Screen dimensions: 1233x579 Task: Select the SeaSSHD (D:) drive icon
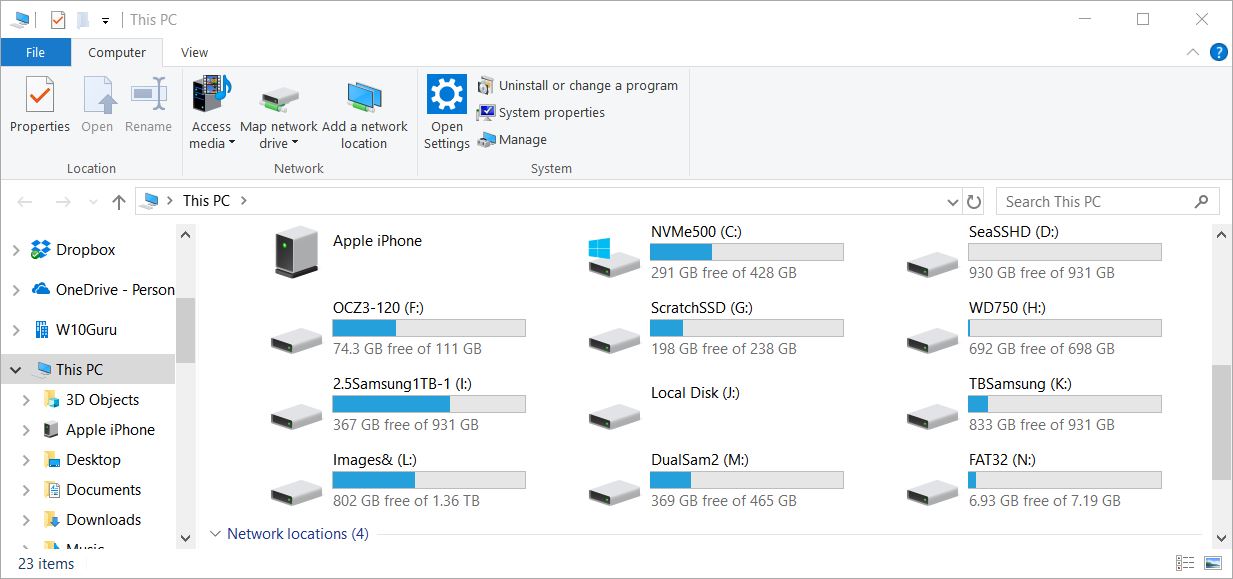tap(932, 263)
